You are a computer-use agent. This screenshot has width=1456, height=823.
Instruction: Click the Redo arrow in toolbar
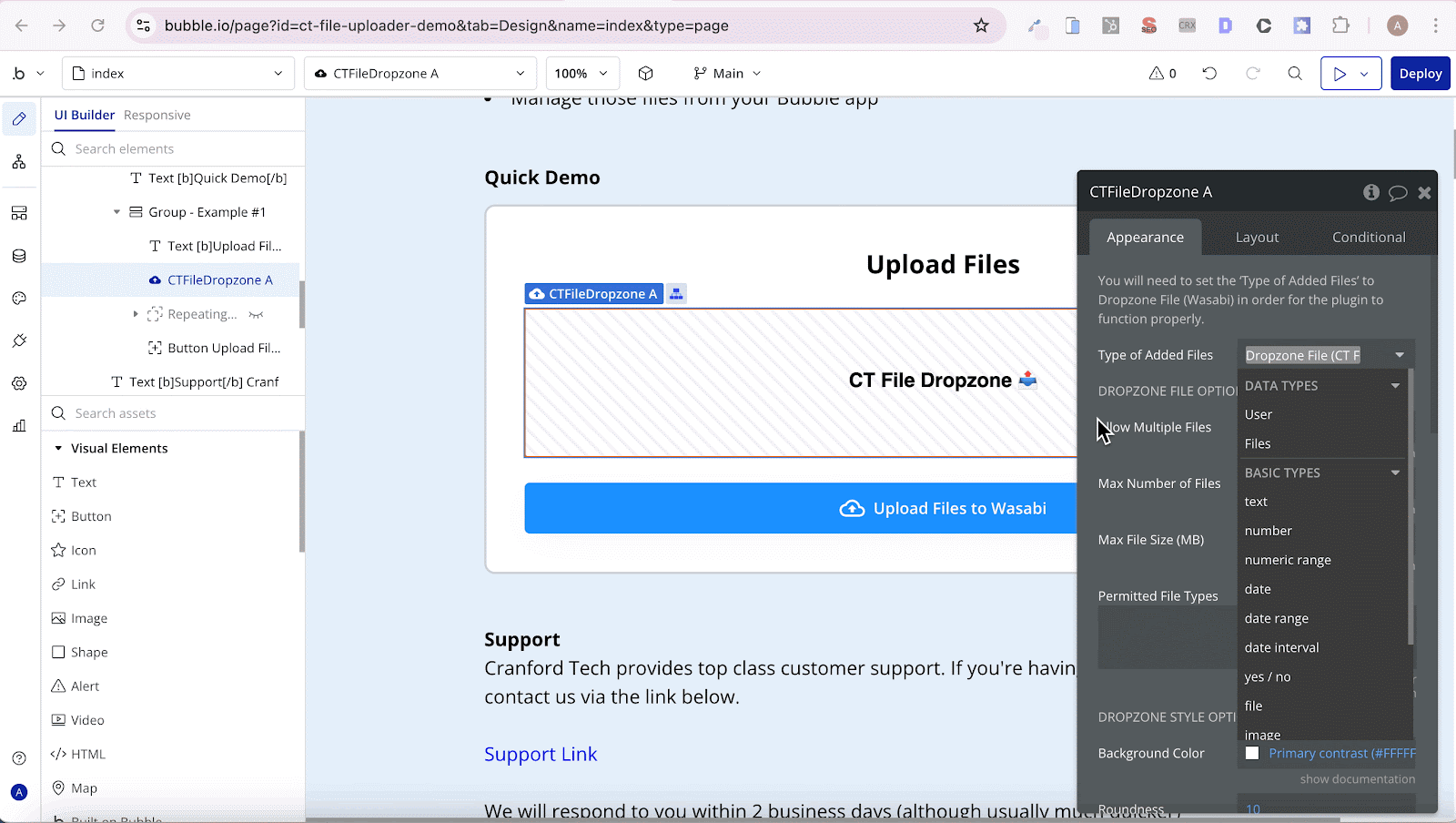(x=1253, y=74)
